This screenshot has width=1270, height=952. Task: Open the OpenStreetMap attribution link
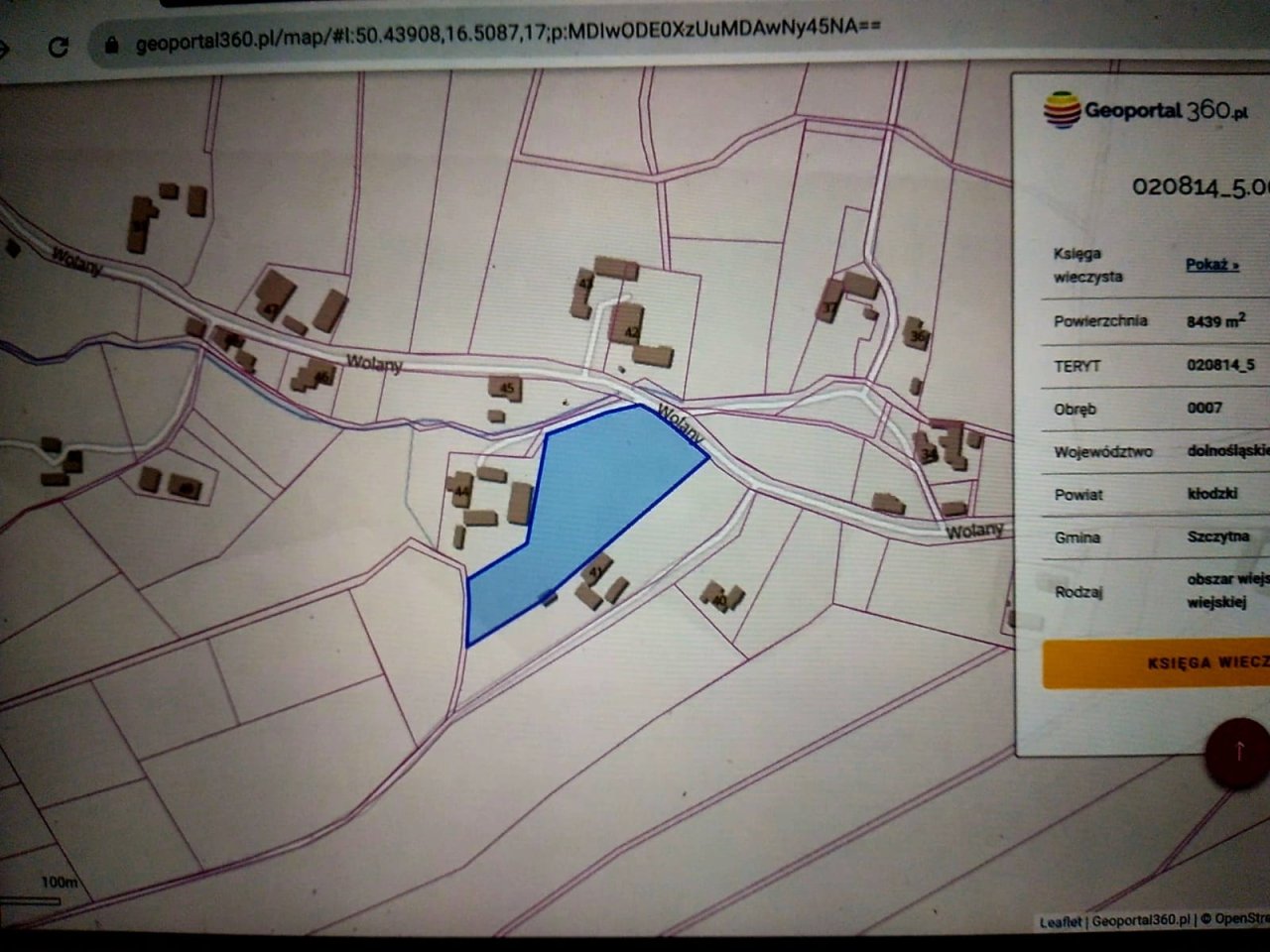(1240, 918)
